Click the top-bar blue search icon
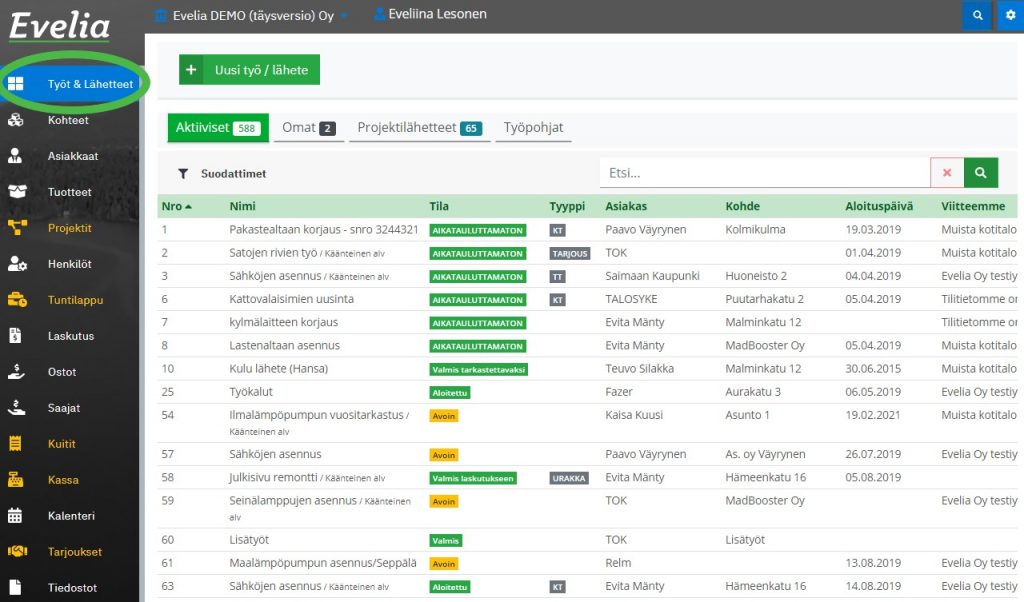Screen dimensions: 1024x602 (977, 15)
